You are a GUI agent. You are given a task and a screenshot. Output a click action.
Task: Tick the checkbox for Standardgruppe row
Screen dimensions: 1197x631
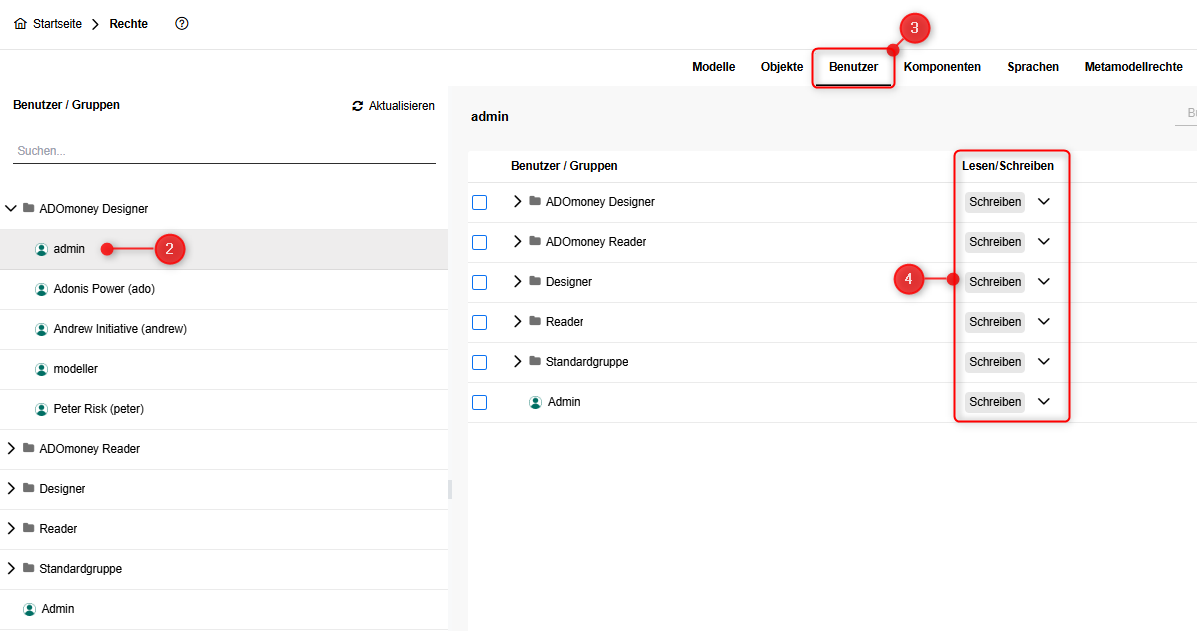(x=479, y=362)
